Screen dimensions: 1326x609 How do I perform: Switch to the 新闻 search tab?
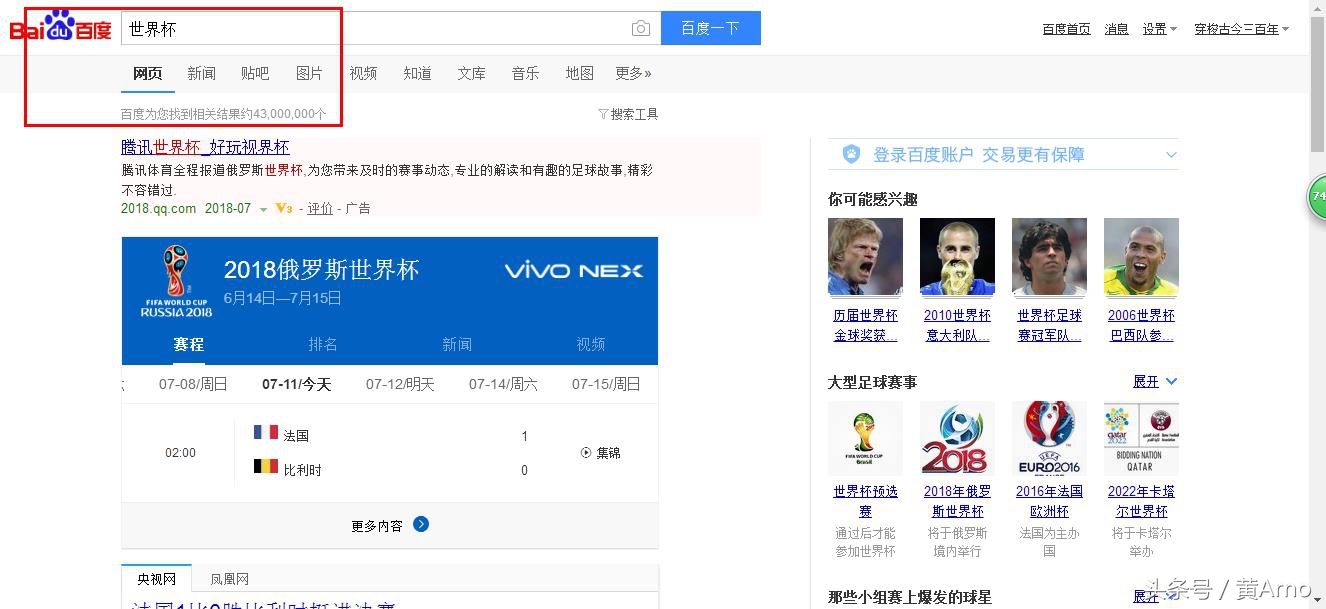(x=202, y=73)
